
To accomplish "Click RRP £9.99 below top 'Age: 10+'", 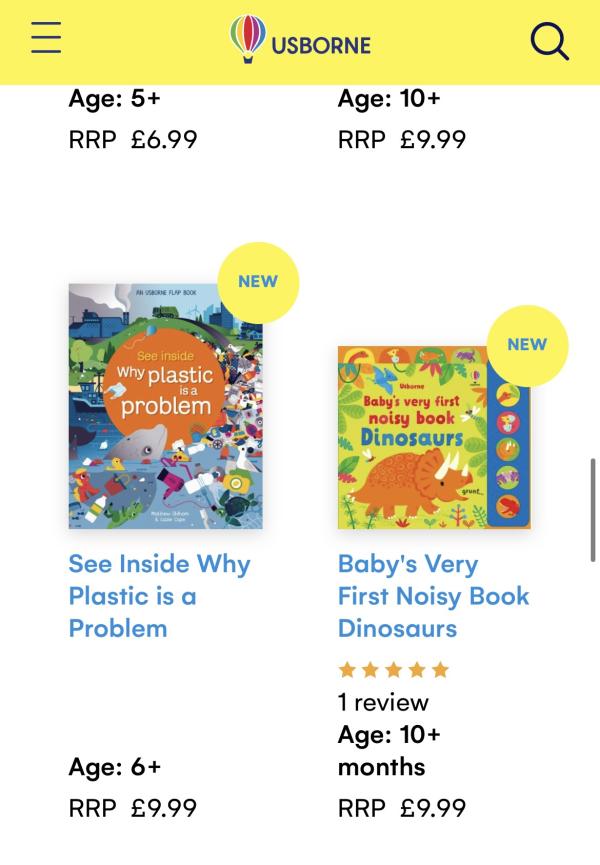I will click(x=402, y=139).
